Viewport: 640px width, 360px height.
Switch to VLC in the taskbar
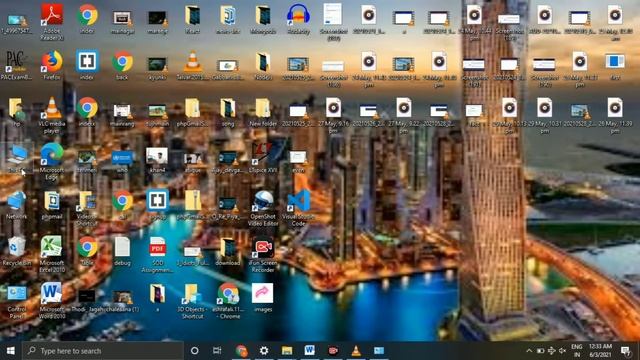click(356, 351)
